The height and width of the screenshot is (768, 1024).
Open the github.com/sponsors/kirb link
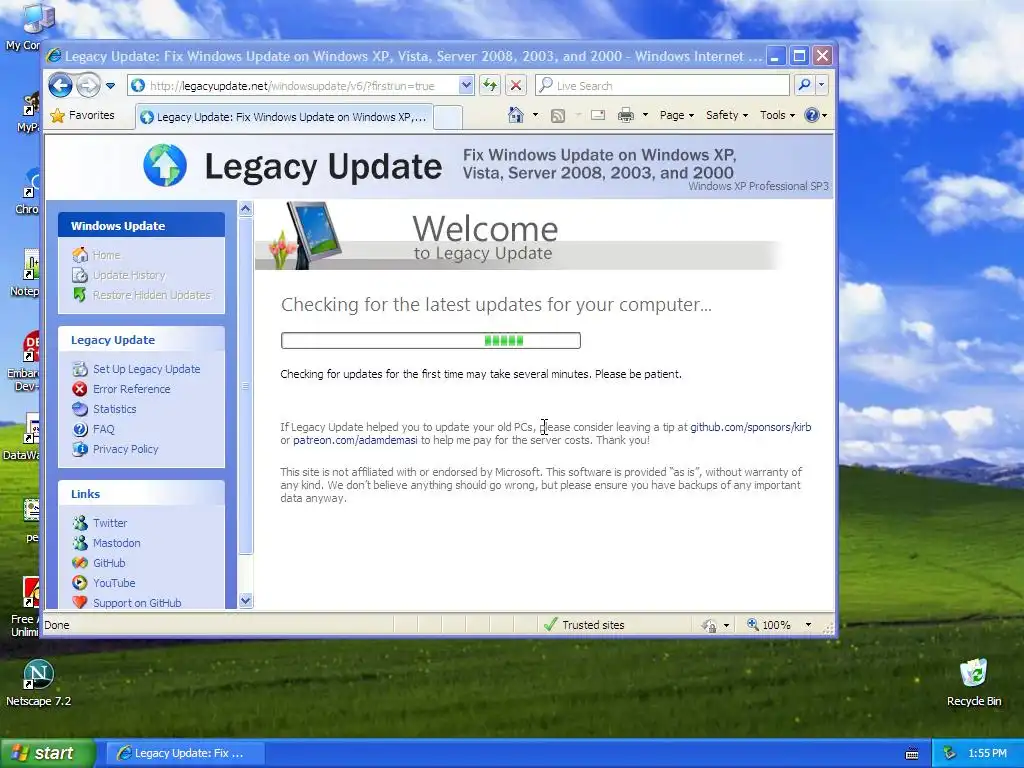click(x=750, y=427)
